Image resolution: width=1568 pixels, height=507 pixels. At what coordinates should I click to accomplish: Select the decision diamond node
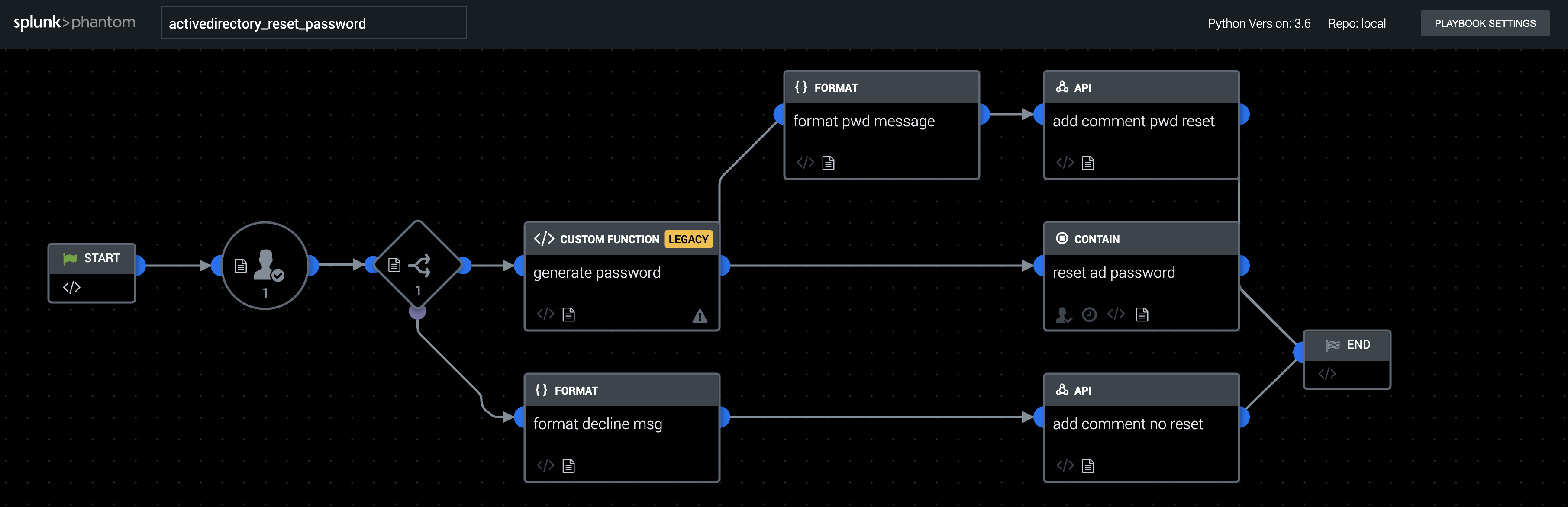coord(418,266)
